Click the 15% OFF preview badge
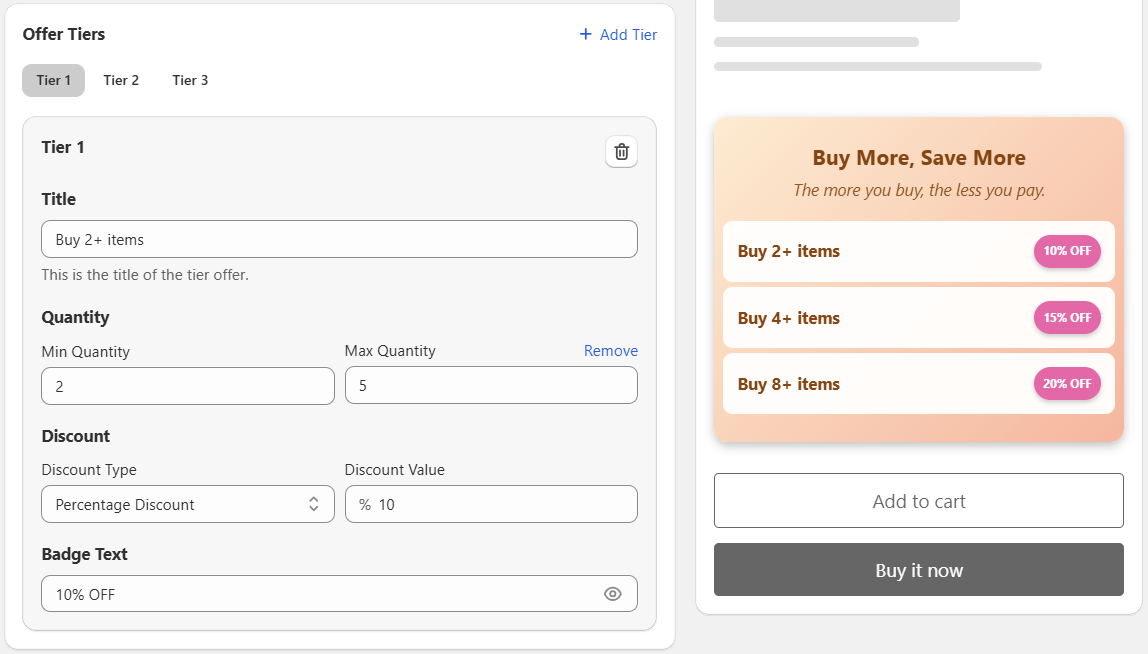 (x=1067, y=318)
